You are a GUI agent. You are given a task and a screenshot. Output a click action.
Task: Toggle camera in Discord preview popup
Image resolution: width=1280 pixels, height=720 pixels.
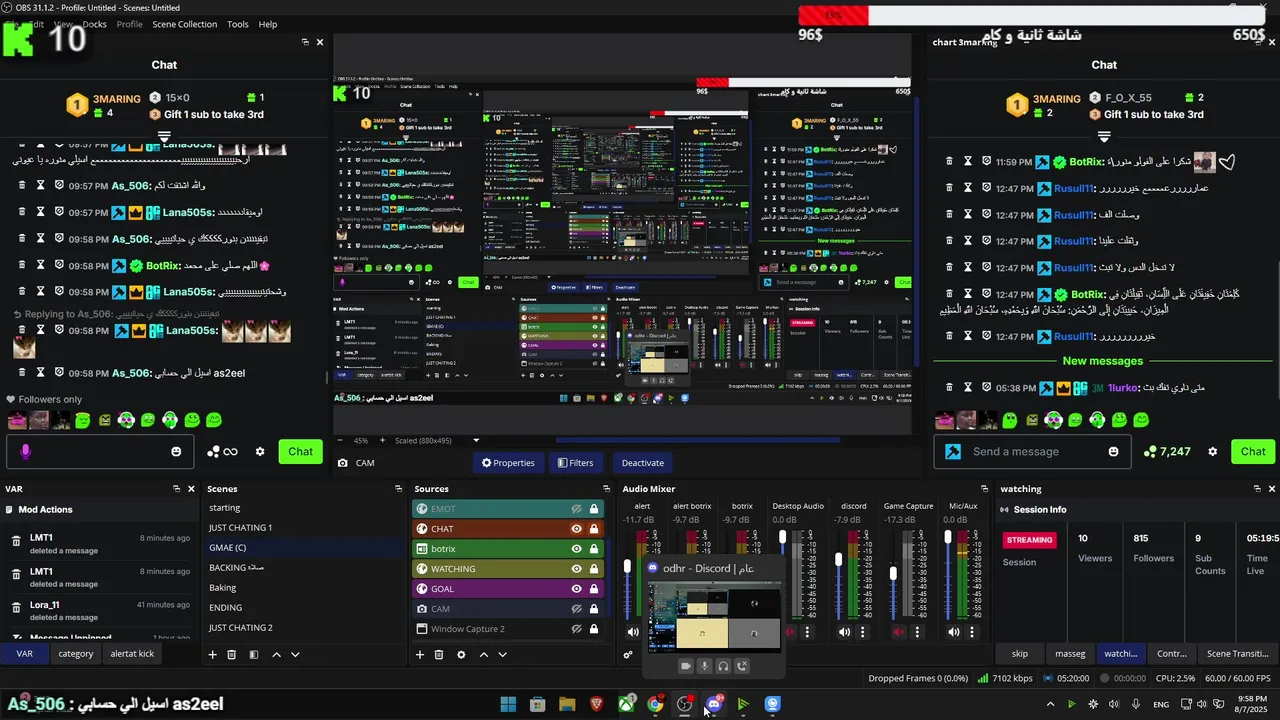pyautogui.click(x=686, y=666)
